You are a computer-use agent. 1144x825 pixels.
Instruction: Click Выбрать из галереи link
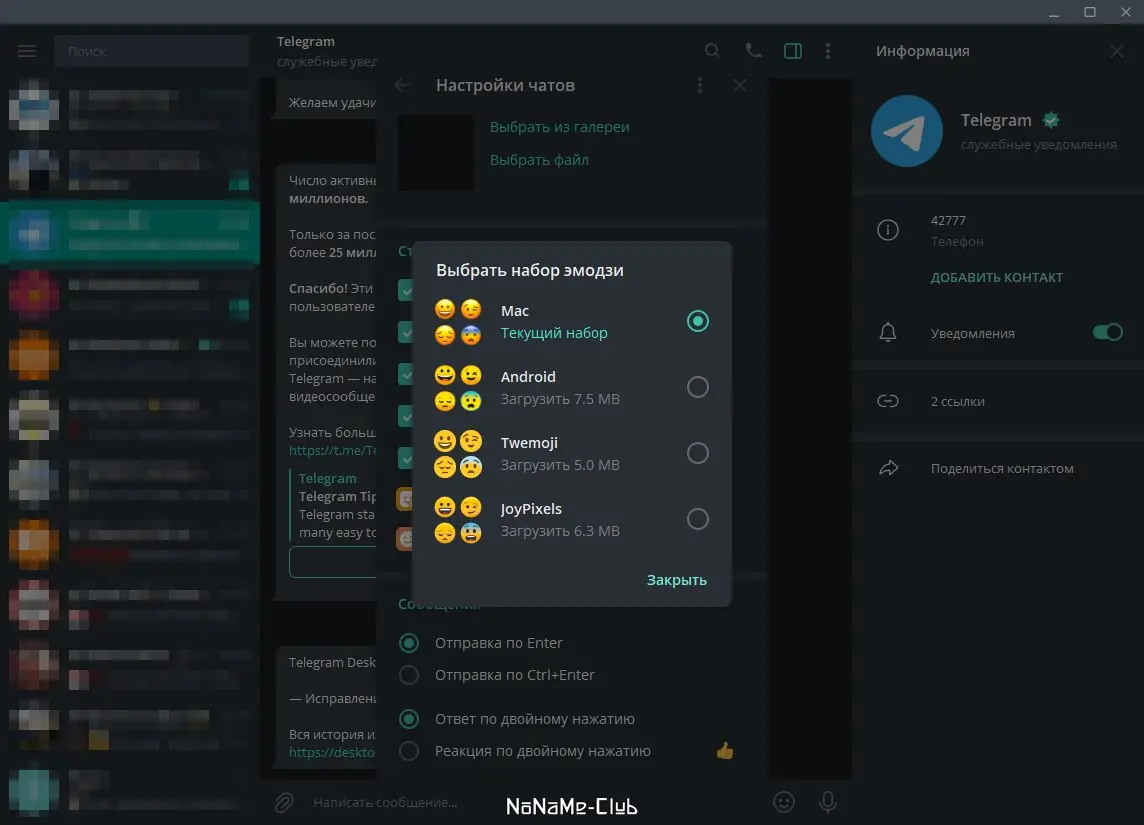(560, 127)
